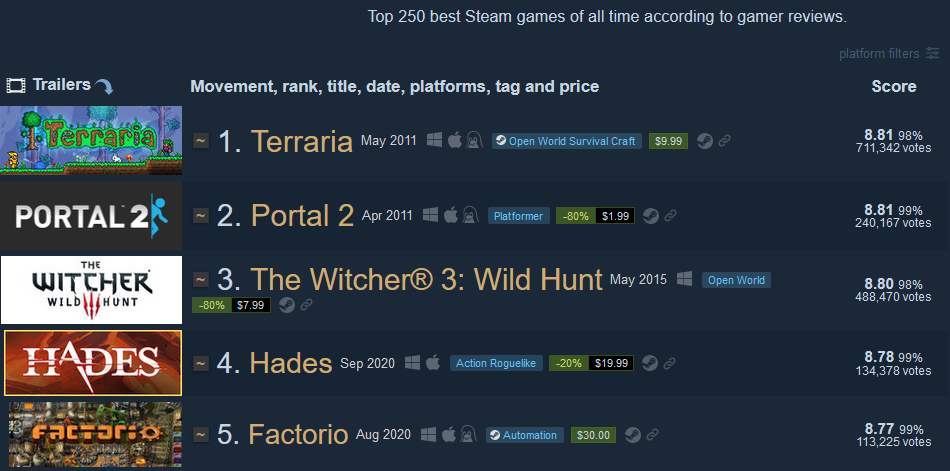Viewport: 950px width, 471px height.
Task: Play the Portal 2 trailer thumbnail
Action: click(91, 215)
